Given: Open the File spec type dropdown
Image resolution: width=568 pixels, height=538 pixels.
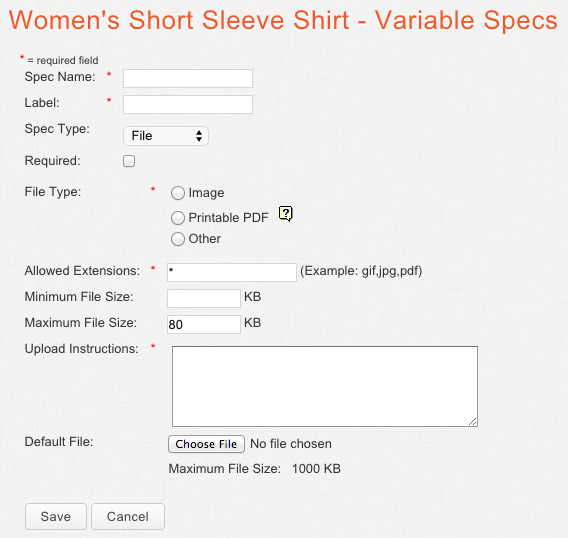Looking at the screenshot, I should [166, 136].
